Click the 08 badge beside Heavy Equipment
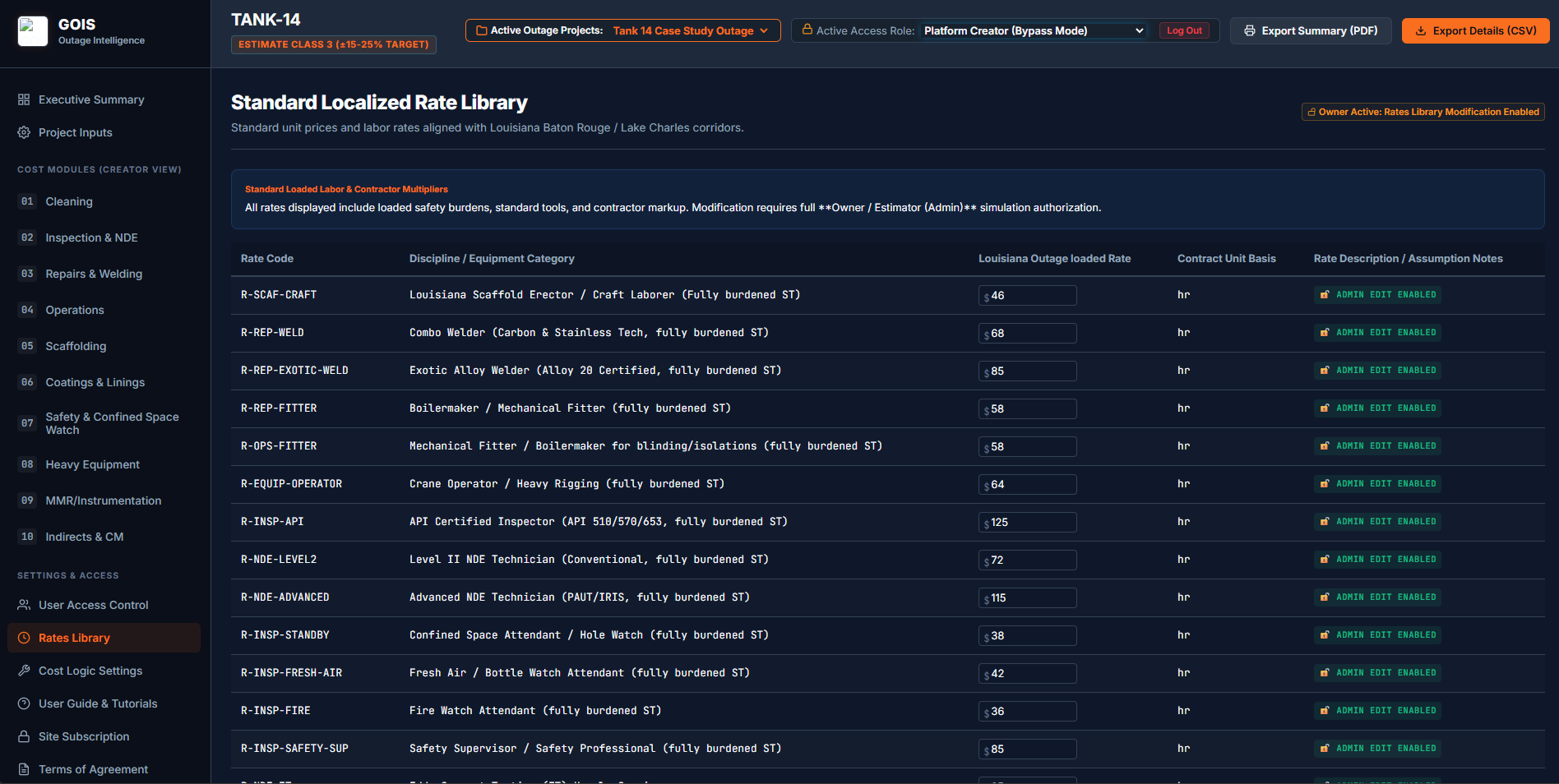 pos(27,464)
